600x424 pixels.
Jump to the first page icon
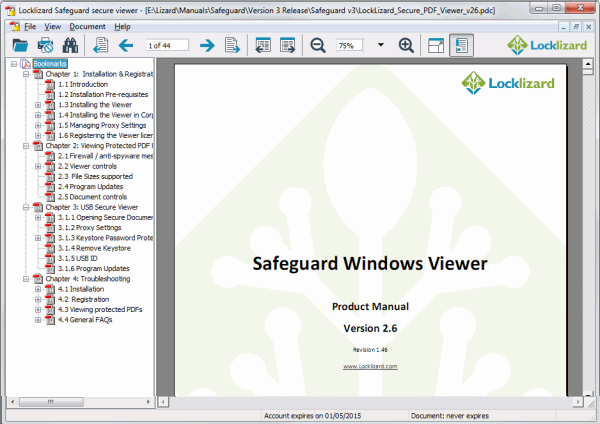click(x=100, y=45)
